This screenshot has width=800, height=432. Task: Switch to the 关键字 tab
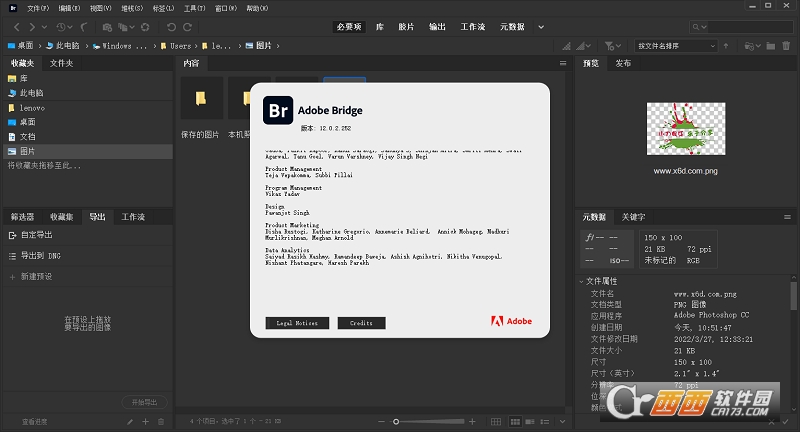634,216
